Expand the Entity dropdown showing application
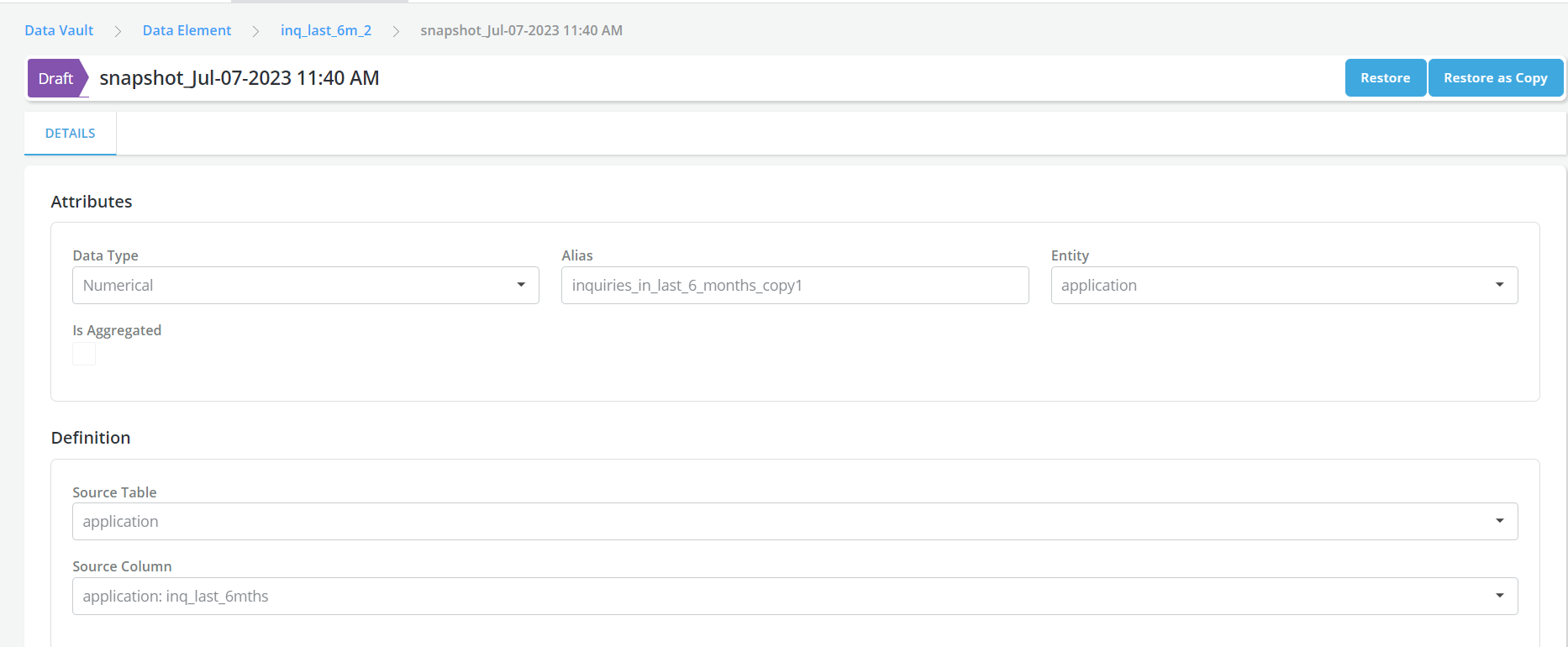1568x647 pixels. [1283, 286]
